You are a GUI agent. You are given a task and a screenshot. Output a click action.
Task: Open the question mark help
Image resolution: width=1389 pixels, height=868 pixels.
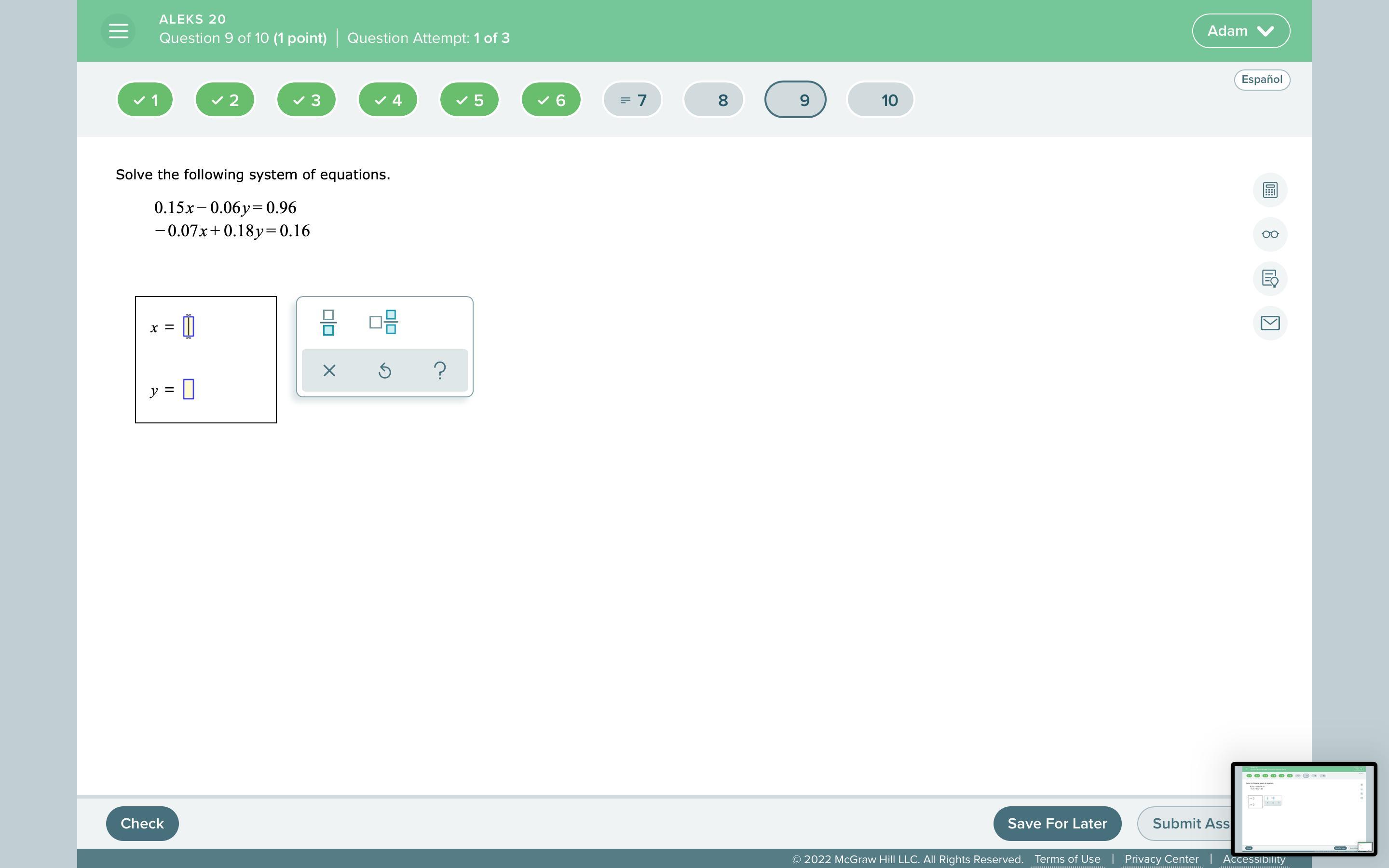pyautogui.click(x=440, y=371)
